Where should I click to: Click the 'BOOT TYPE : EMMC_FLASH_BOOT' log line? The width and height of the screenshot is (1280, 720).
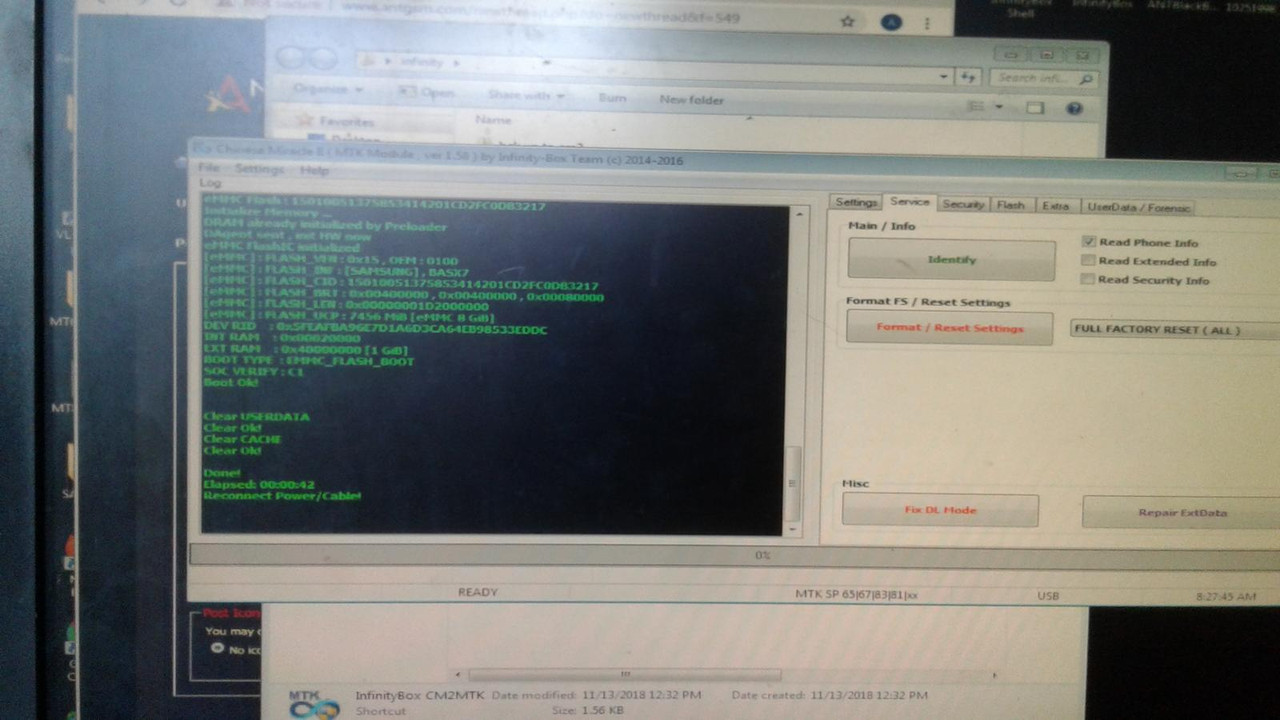[307, 361]
